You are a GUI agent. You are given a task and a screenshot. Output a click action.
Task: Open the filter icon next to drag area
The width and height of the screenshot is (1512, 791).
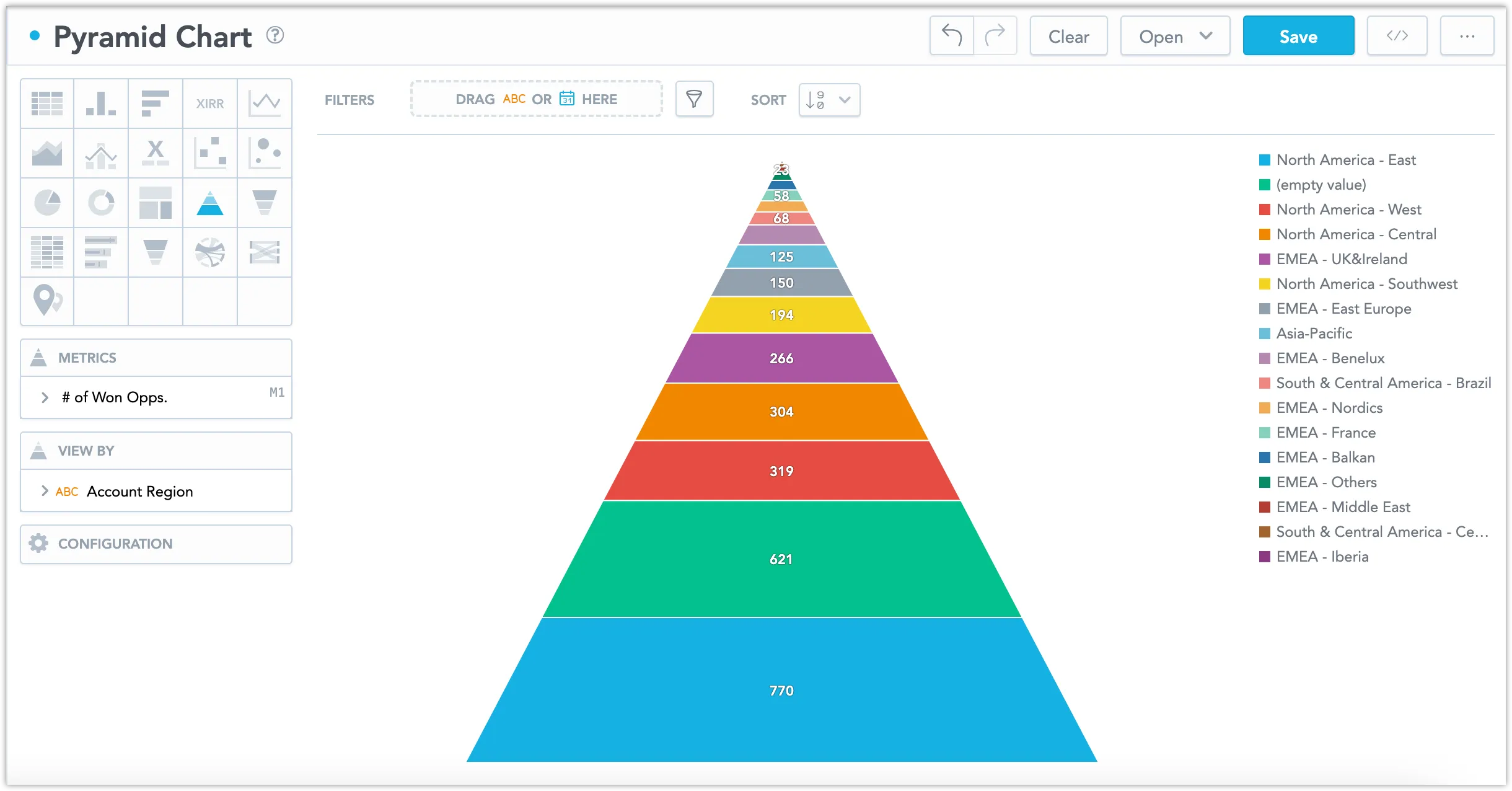[694, 99]
